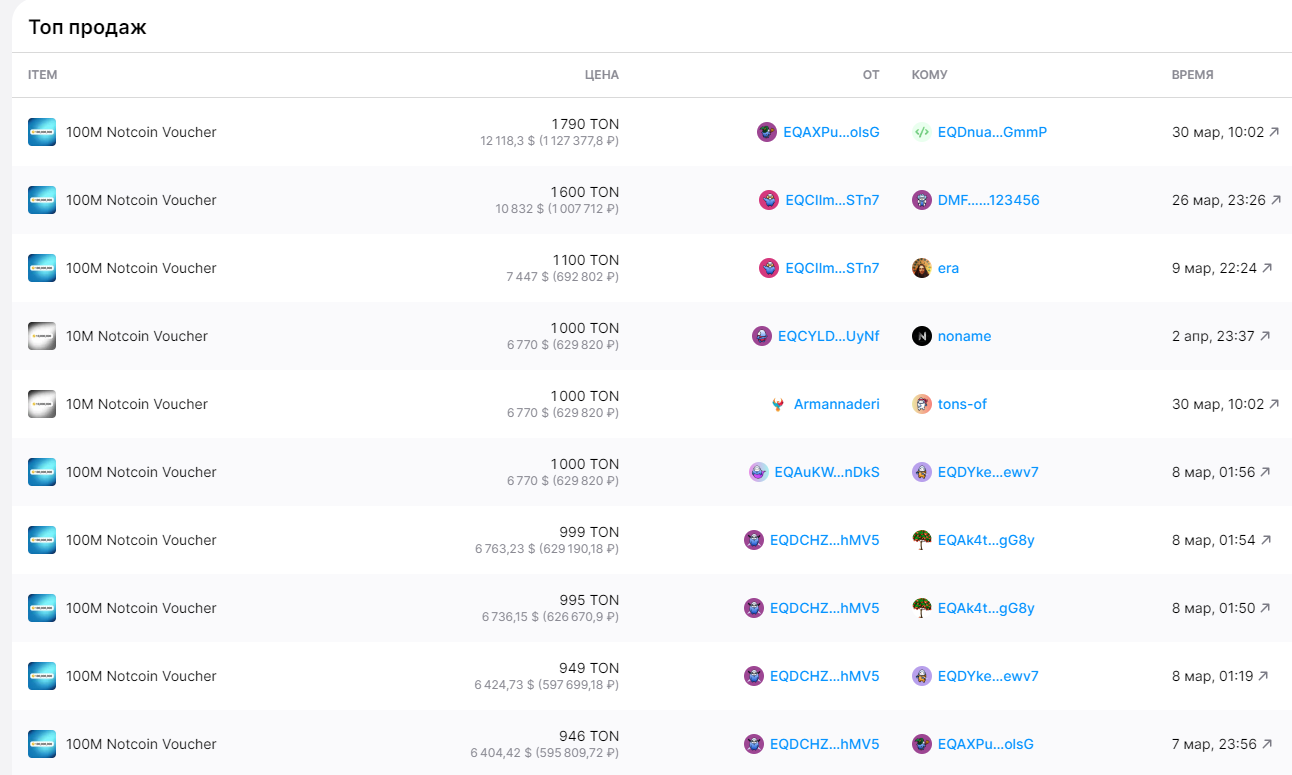
Task: Click the Armannaderi seller avatar icon
Action: click(x=778, y=404)
